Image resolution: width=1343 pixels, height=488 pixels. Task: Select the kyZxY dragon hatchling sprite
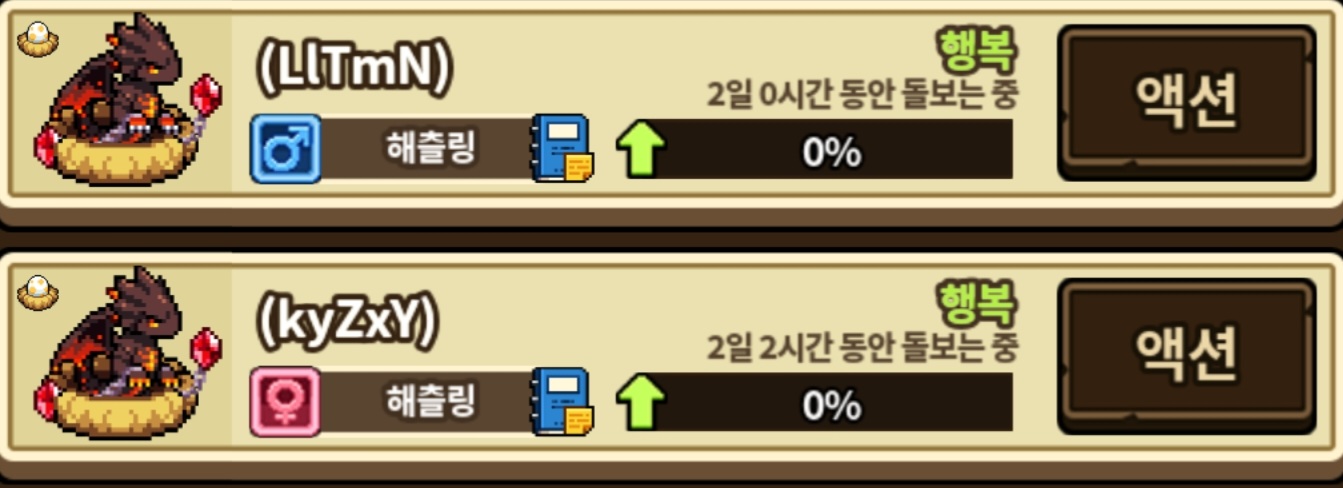128,355
